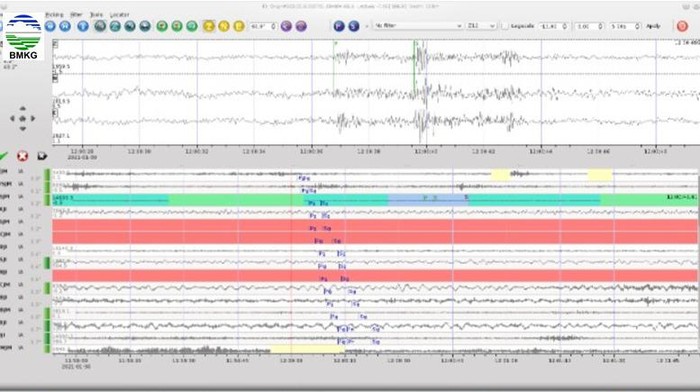This screenshot has height=392, width=700.
Task: Toggle the yellow Z component button
Action: 208,26
